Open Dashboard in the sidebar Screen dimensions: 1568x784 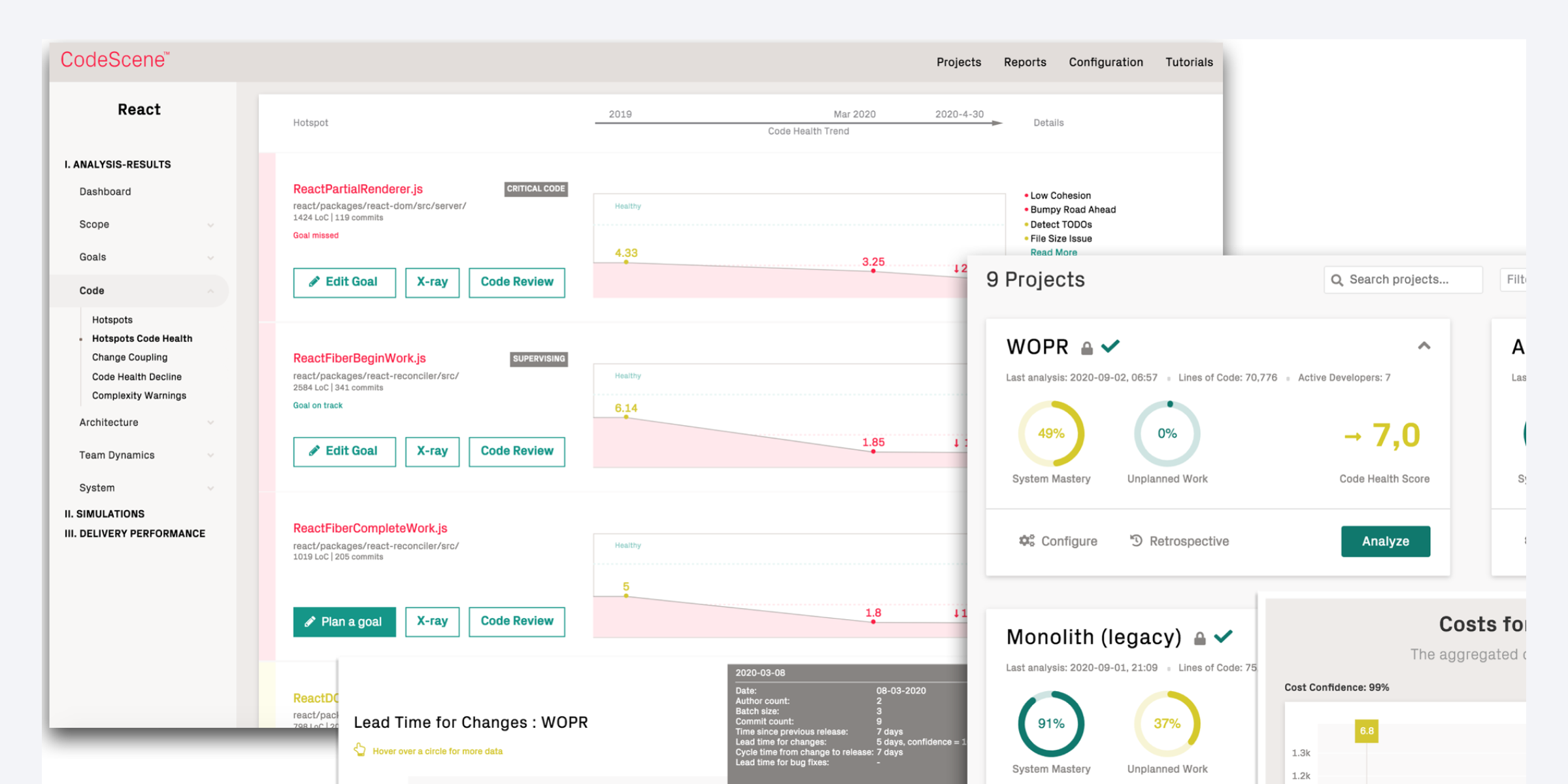[105, 192]
